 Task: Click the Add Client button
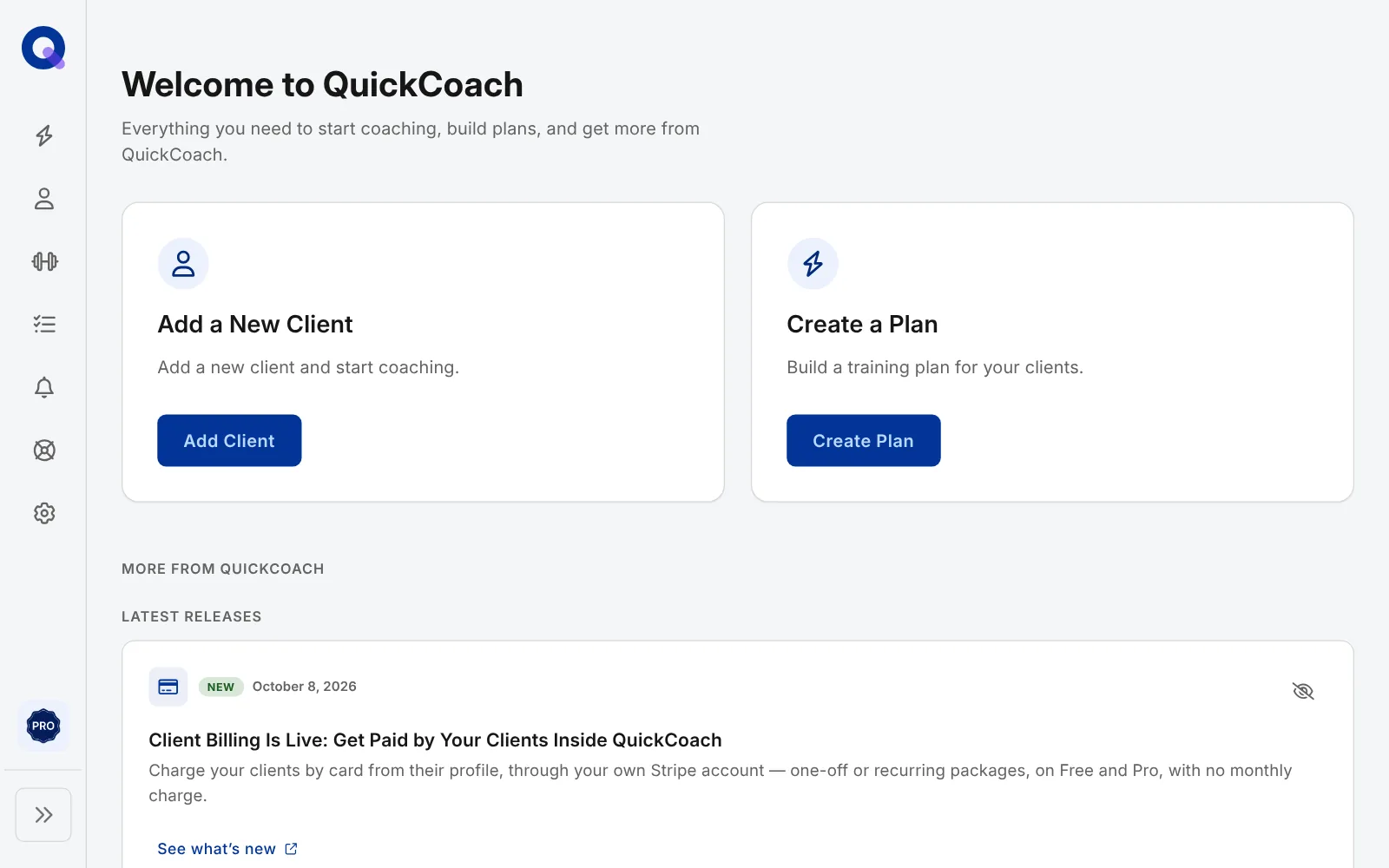click(x=229, y=440)
